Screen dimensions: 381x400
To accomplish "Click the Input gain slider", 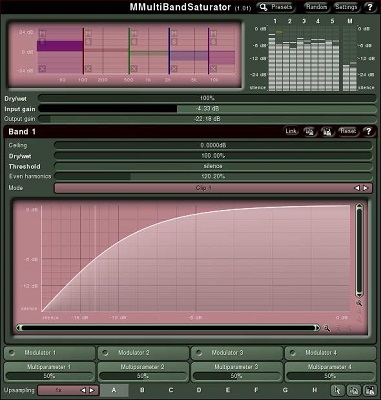I will [x=207, y=109].
